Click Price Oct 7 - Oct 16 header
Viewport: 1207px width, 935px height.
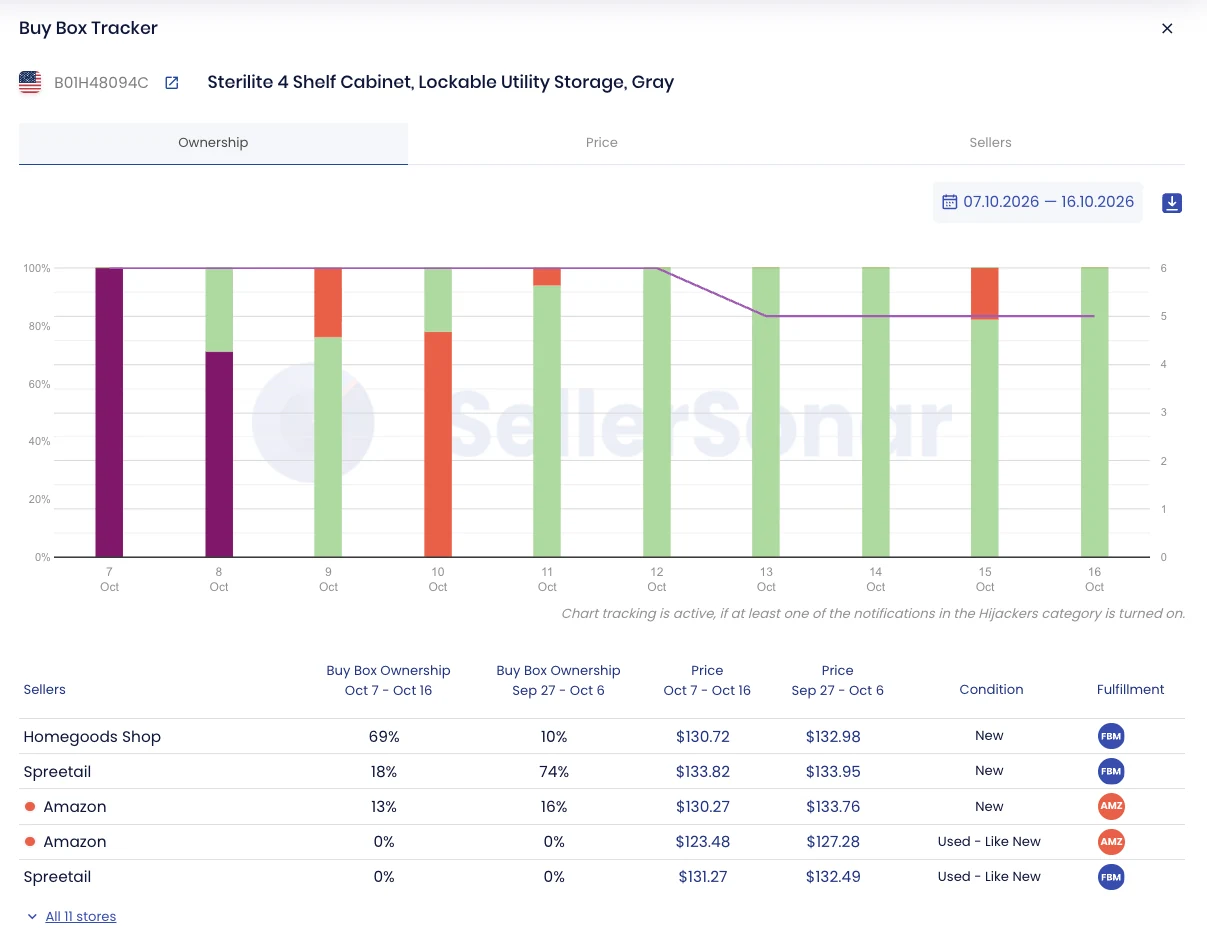coord(707,680)
